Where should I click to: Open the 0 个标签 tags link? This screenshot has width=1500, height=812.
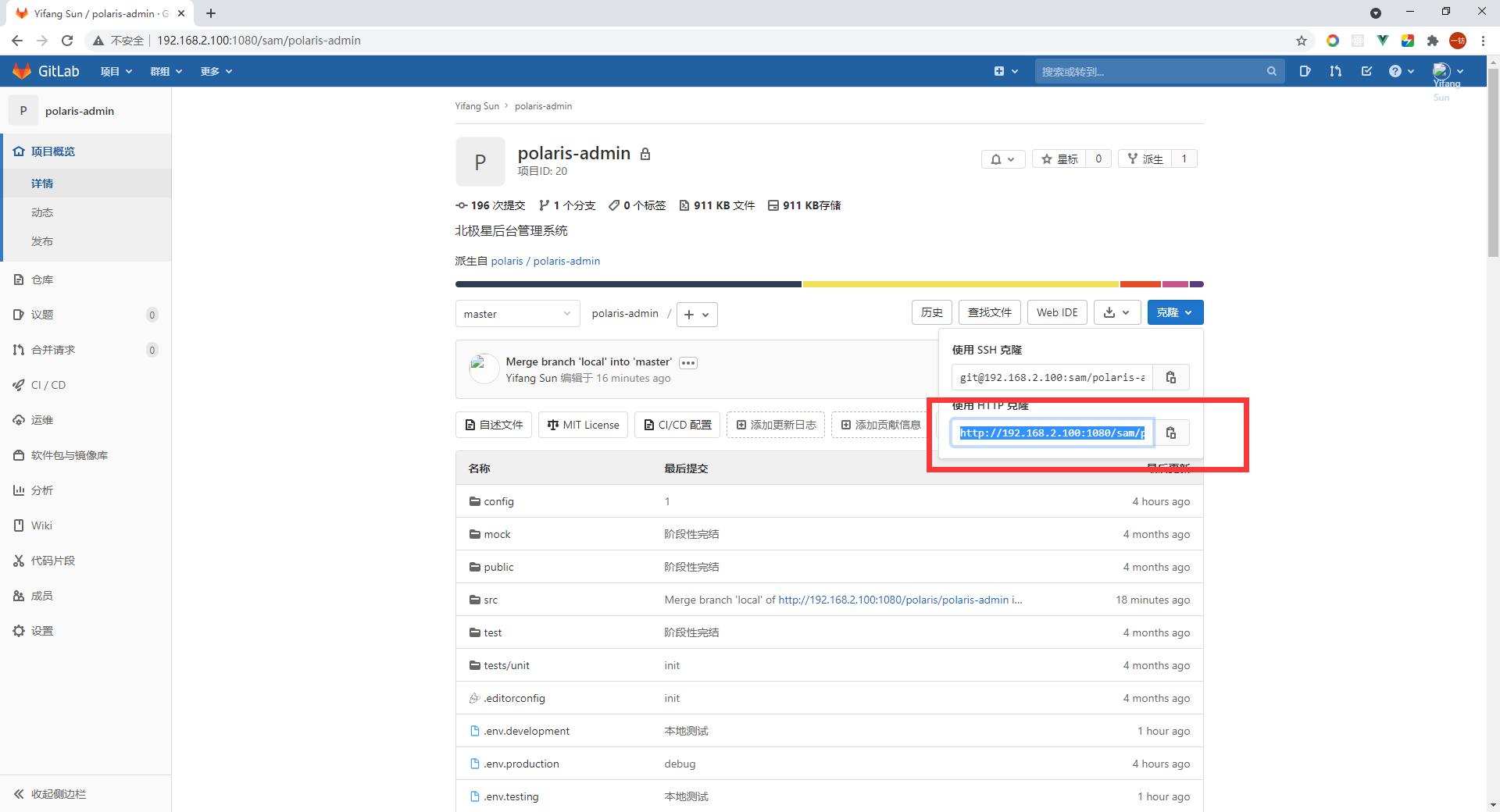pyautogui.click(x=637, y=205)
